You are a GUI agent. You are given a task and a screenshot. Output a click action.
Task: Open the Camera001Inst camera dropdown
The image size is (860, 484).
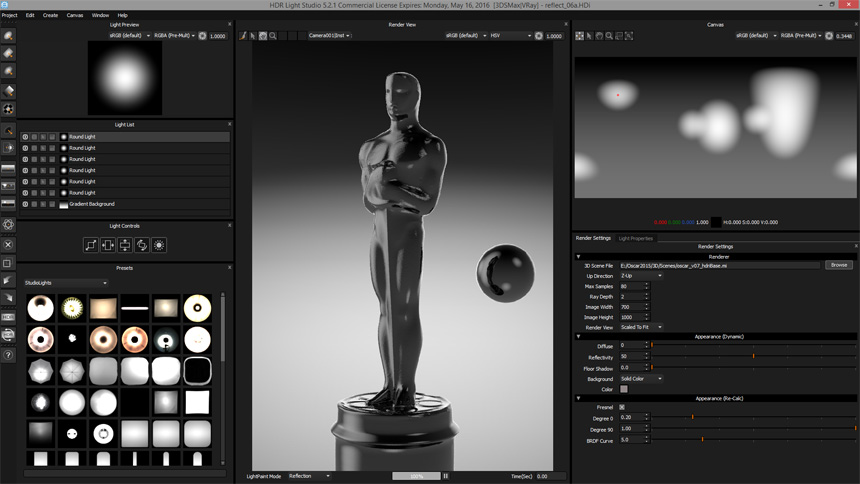329,36
